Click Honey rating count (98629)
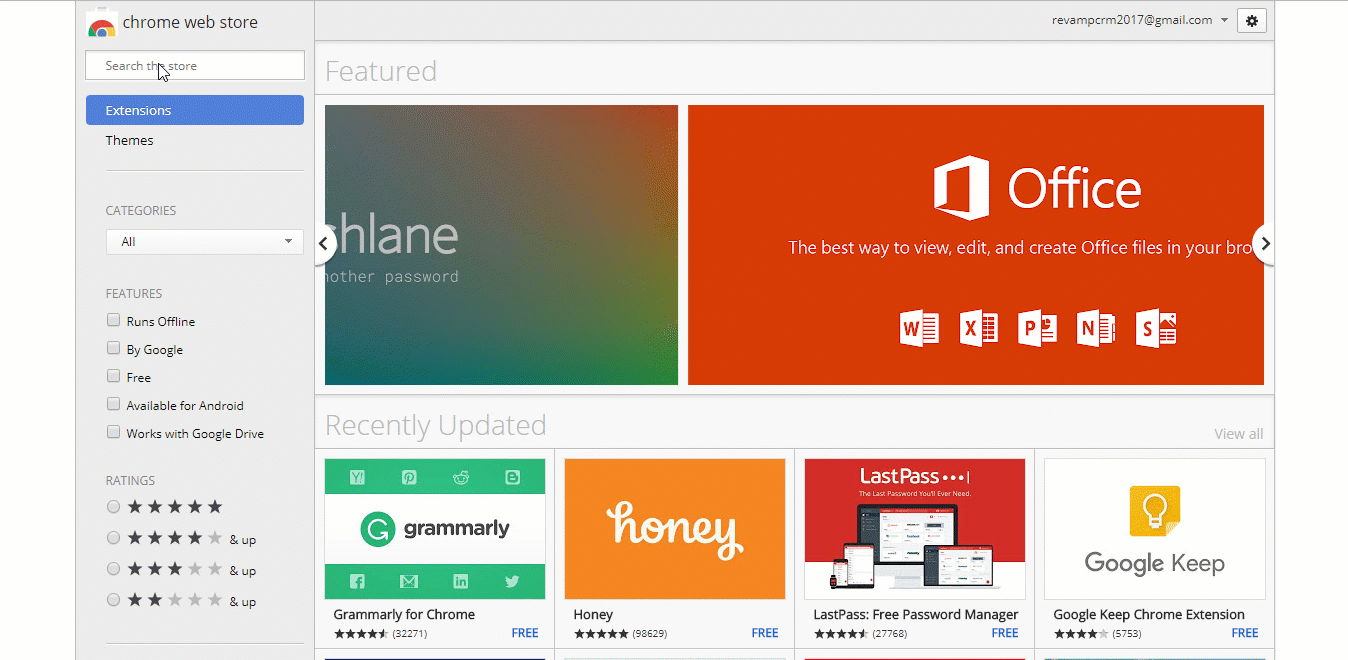The height and width of the screenshot is (660, 1348). [x=650, y=634]
